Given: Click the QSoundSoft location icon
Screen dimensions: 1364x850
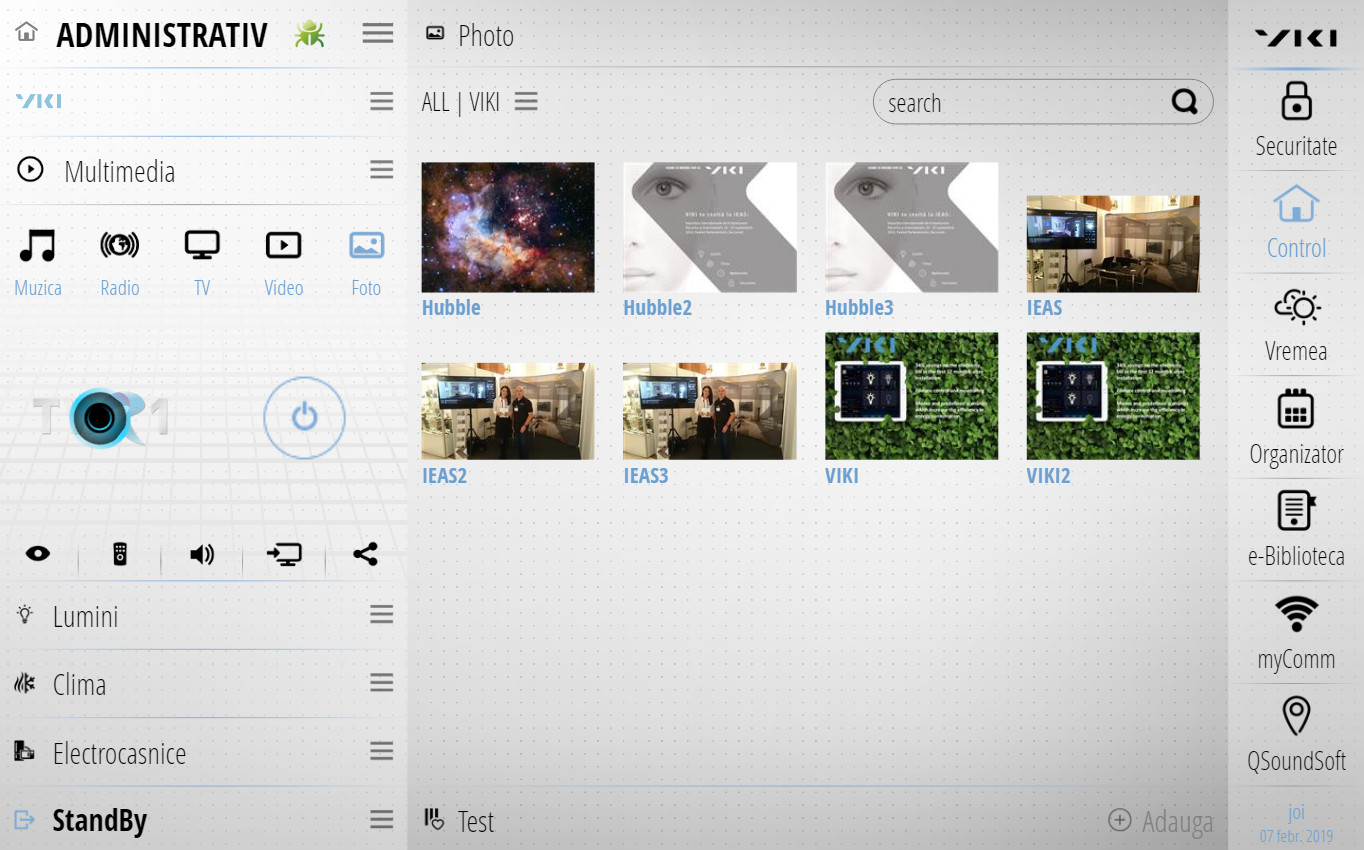Looking at the screenshot, I should coord(1296,716).
